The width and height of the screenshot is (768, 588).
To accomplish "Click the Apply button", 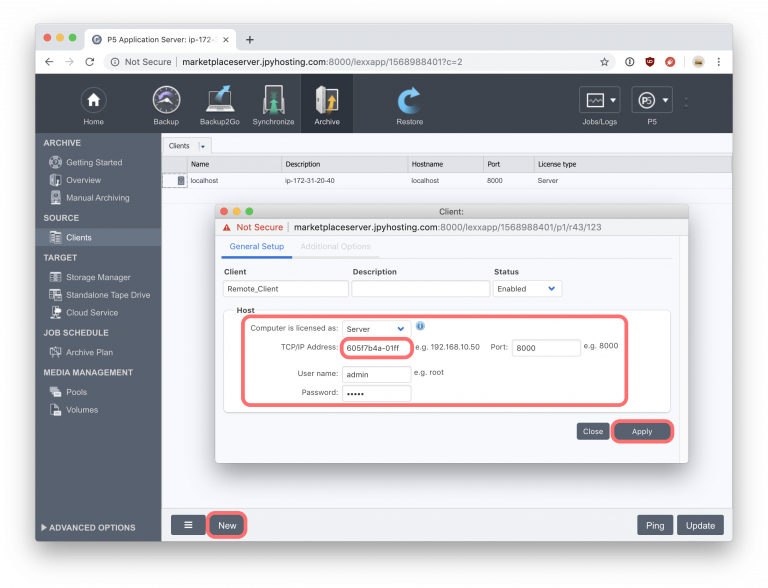I will [642, 432].
